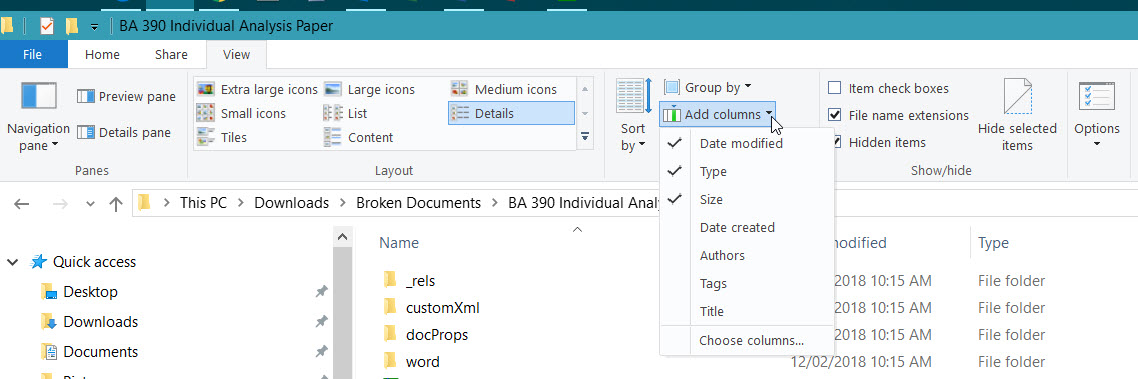Select the View ribbon tab

(x=237, y=54)
